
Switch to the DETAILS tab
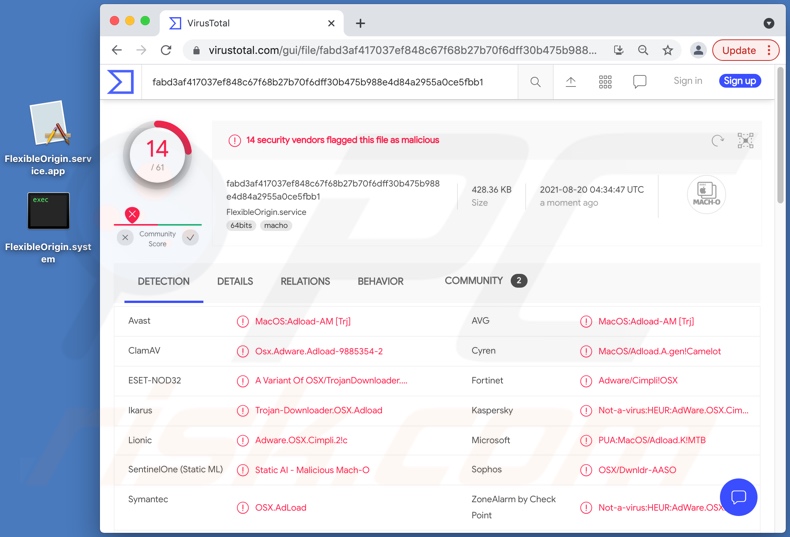(x=235, y=282)
